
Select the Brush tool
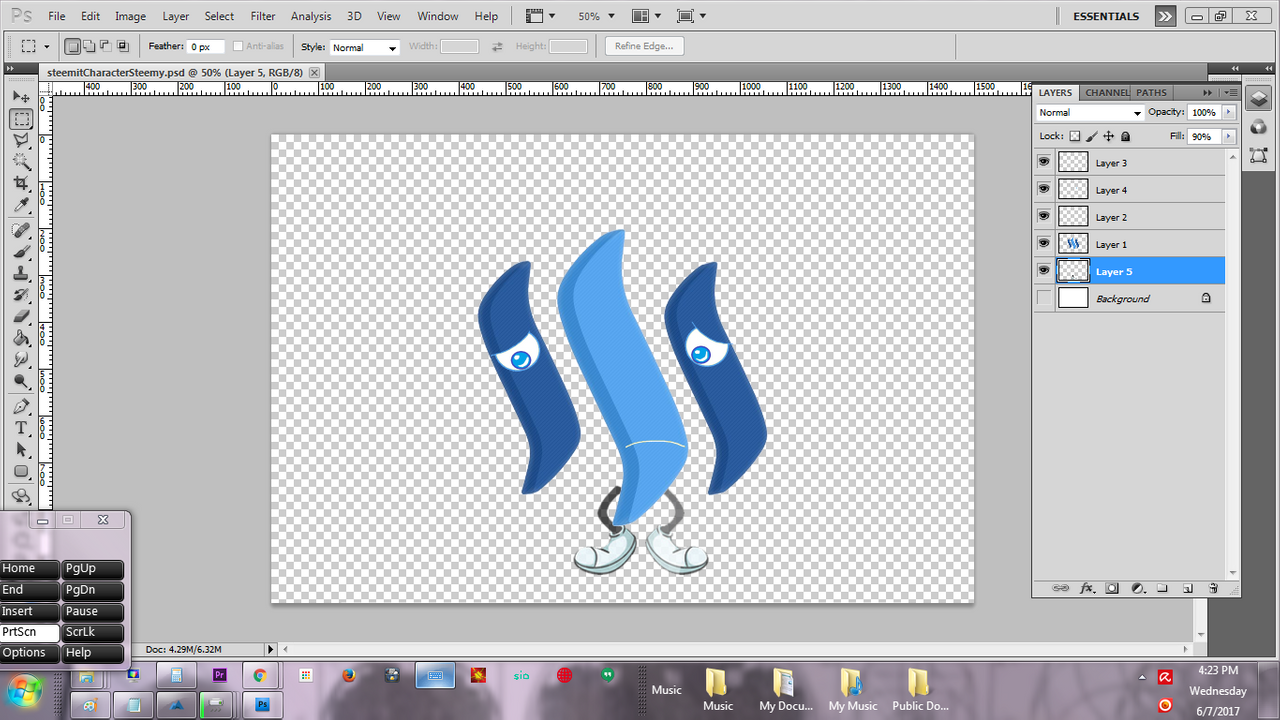tap(21, 252)
